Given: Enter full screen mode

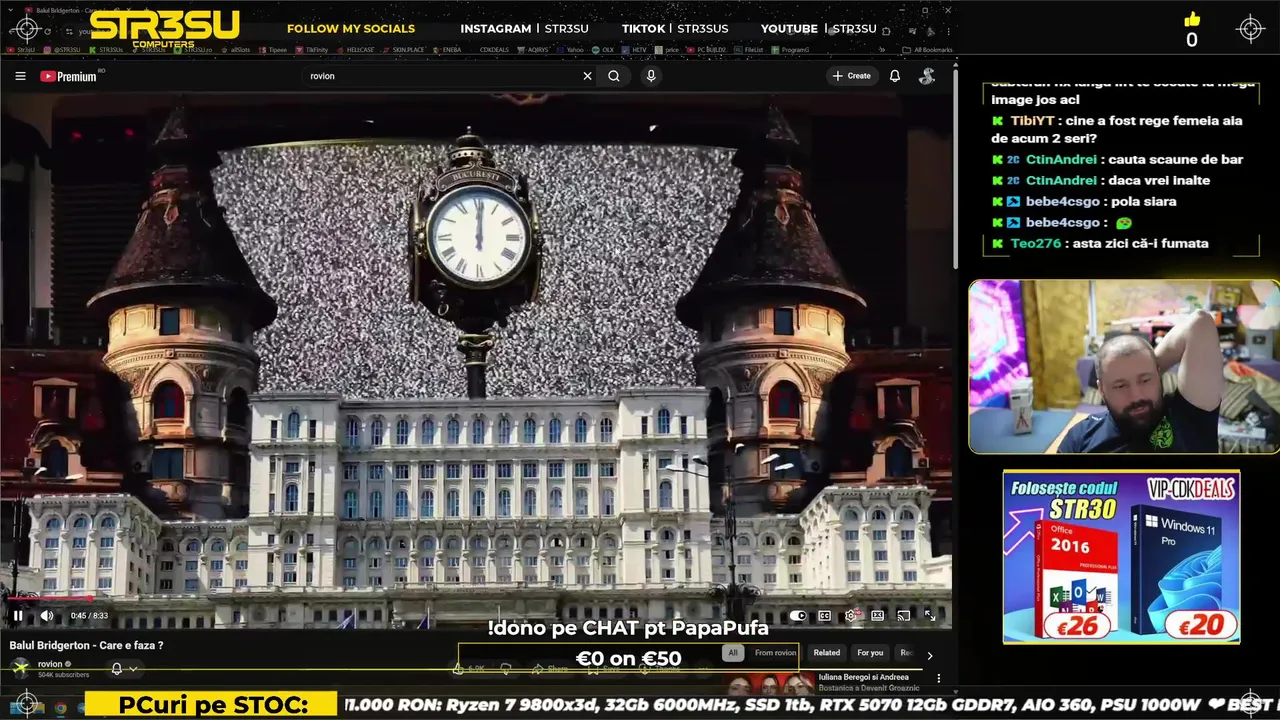Looking at the screenshot, I should tap(930, 616).
